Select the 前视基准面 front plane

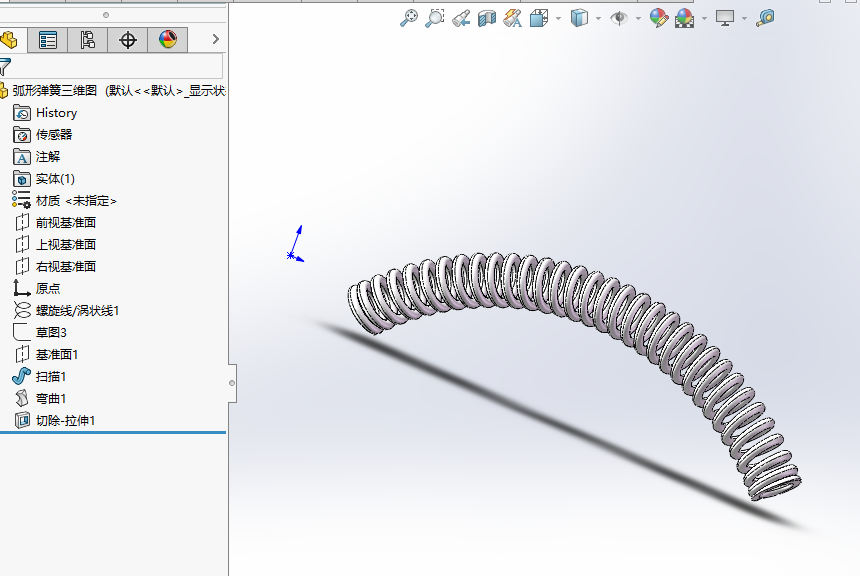[54, 223]
